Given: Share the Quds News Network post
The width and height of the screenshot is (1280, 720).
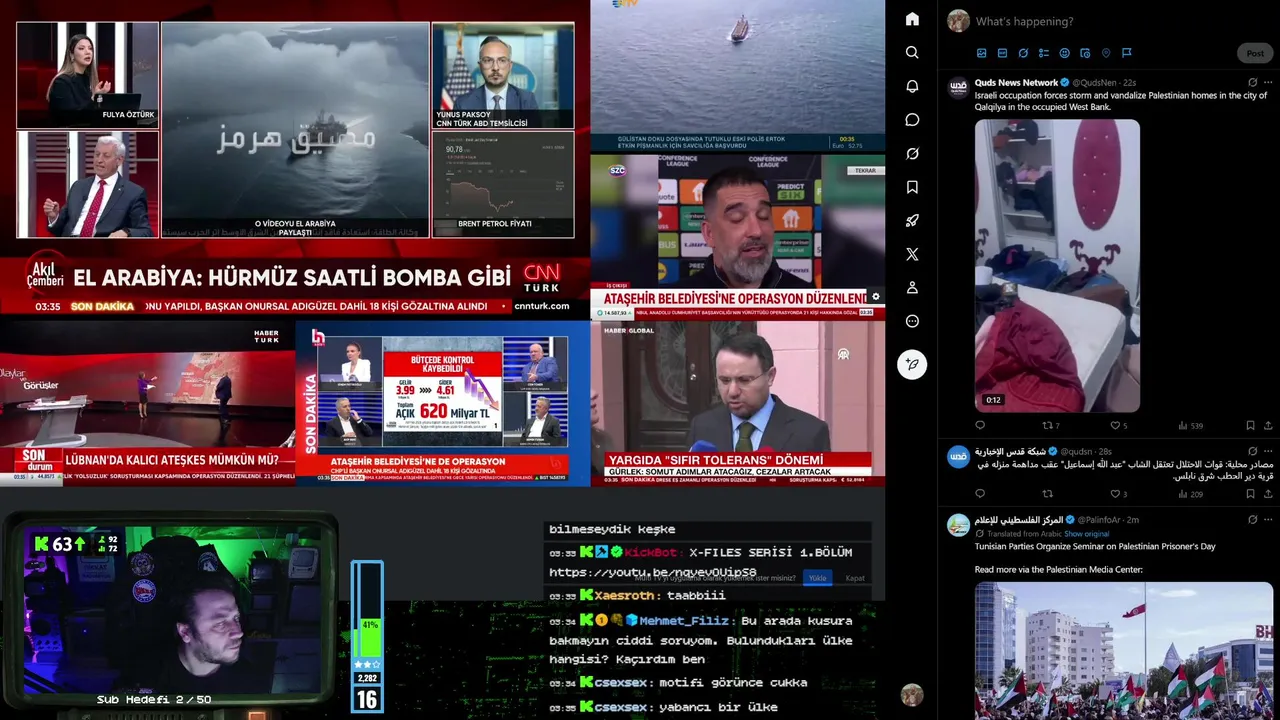Looking at the screenshot, I should click(x=1268, y=425).
